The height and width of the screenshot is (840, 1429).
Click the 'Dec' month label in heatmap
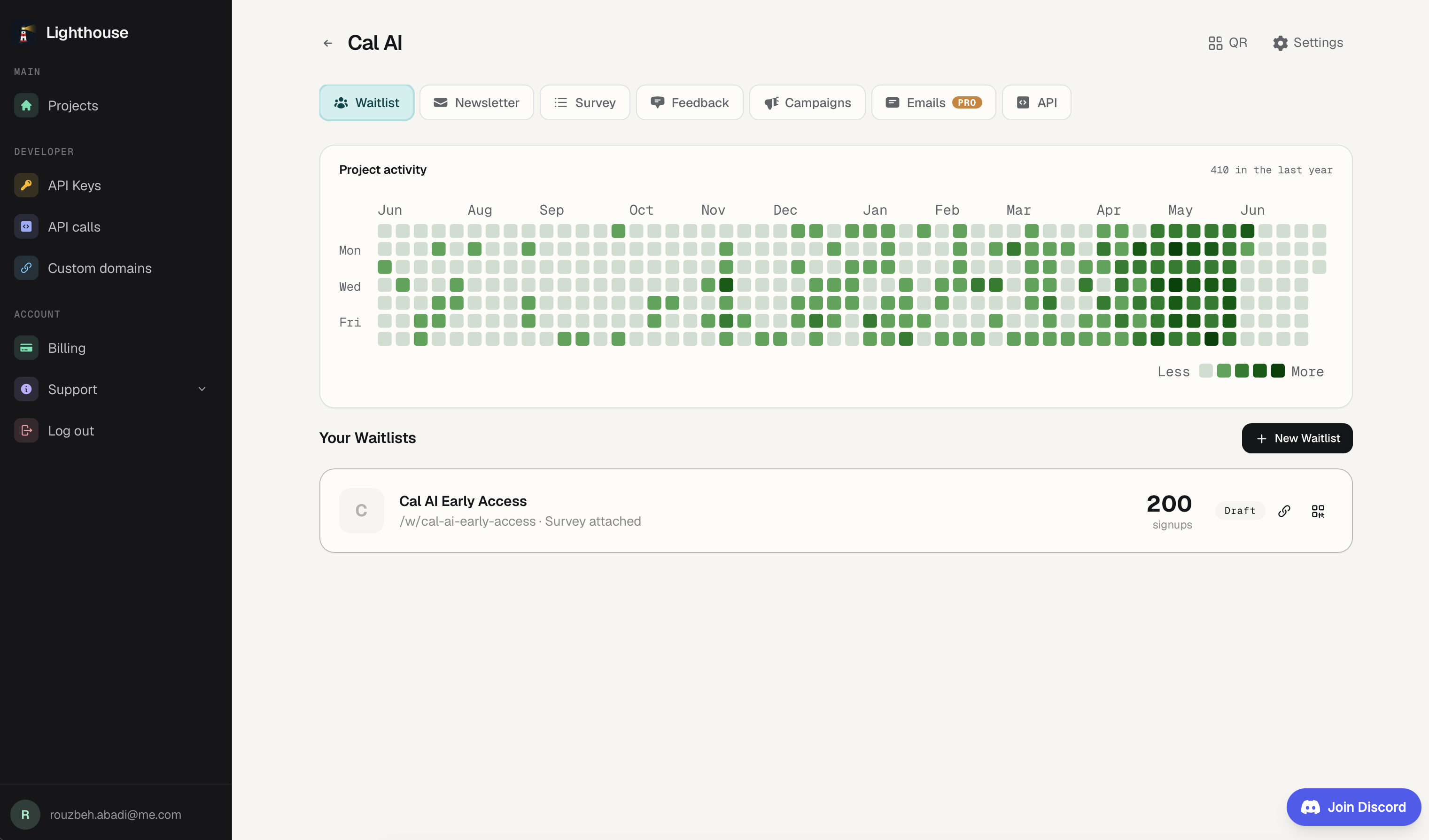point(785,210)
